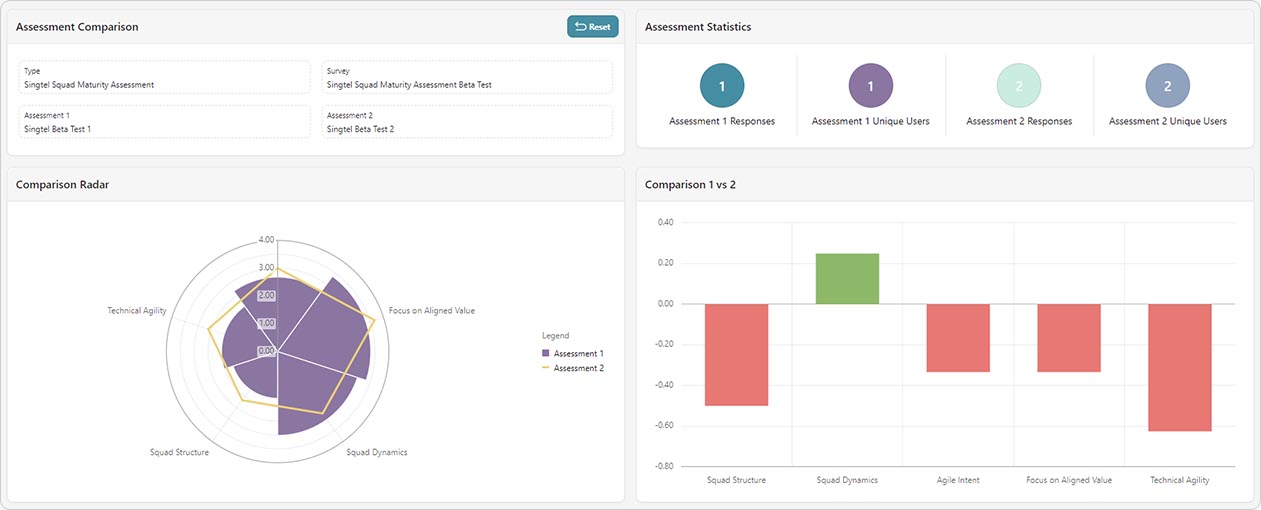The height and width of the screenshot is (510, 1261).
Task: Click the Assessment 2 Responses count circle
Action: [1019, 86]
